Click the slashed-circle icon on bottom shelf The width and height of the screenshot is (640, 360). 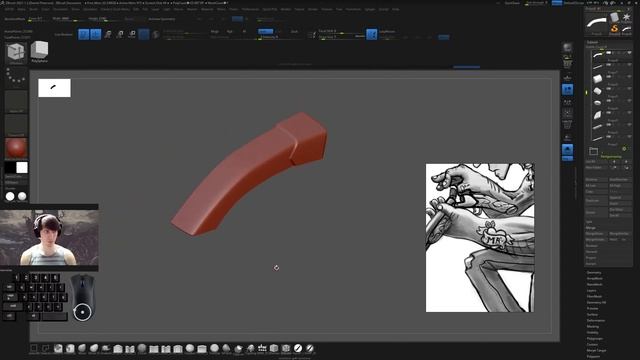[298, 348]
